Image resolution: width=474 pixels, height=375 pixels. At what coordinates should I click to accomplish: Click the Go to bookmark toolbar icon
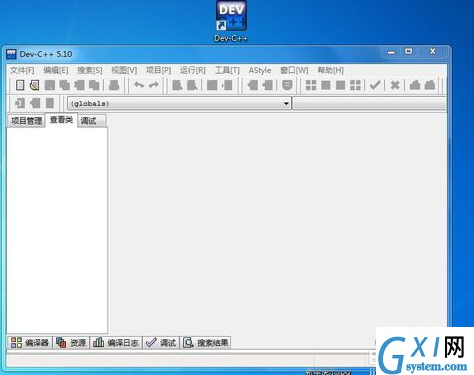pos(50,103)
